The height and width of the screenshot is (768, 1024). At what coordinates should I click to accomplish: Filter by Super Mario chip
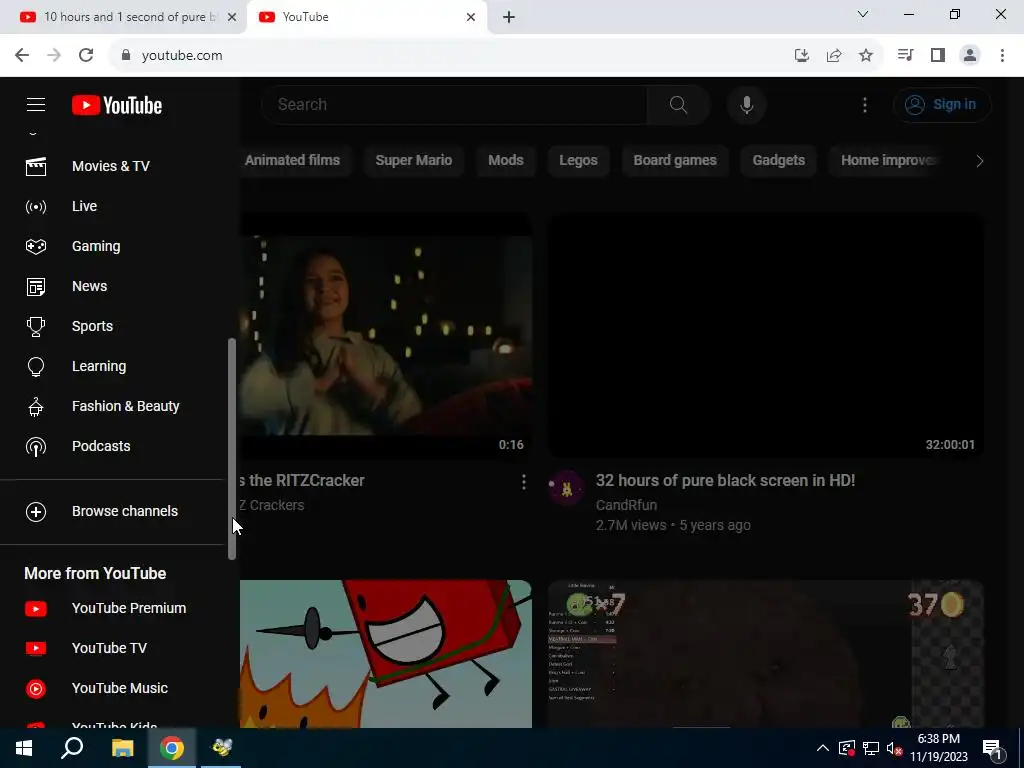(x=413, y=161)
